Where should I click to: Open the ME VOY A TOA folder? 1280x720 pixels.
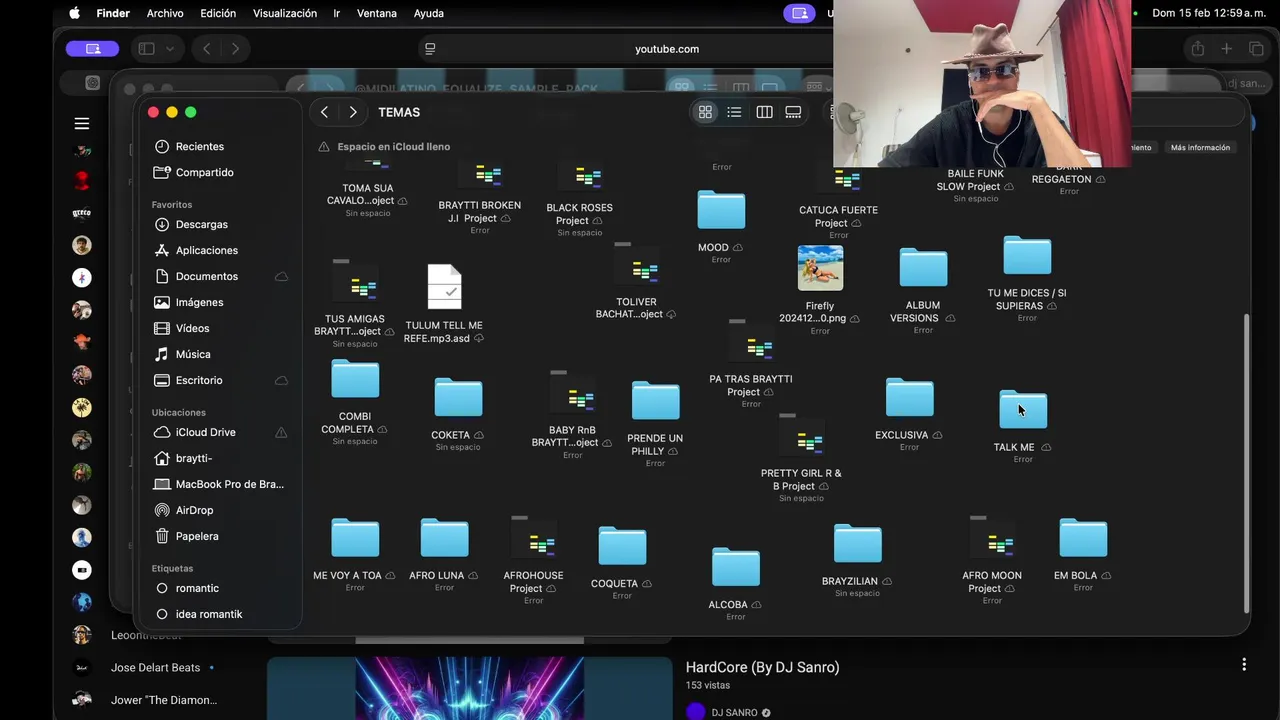tap(355, 538)
